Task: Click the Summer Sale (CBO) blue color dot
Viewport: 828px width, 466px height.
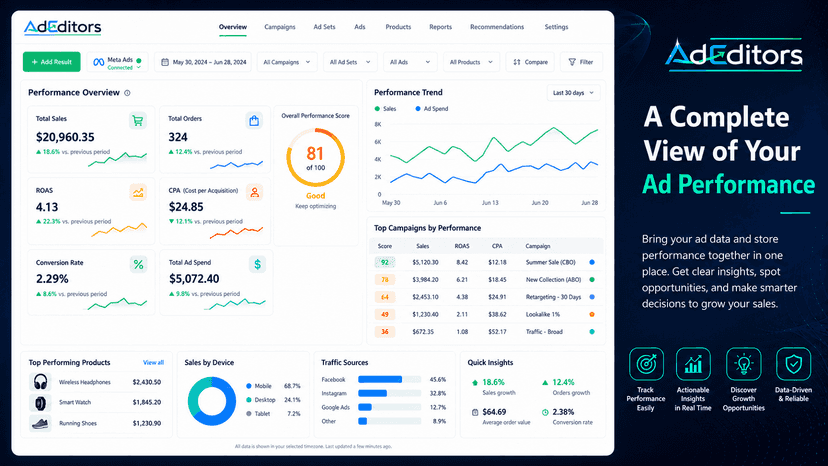Action: point(592,262)
